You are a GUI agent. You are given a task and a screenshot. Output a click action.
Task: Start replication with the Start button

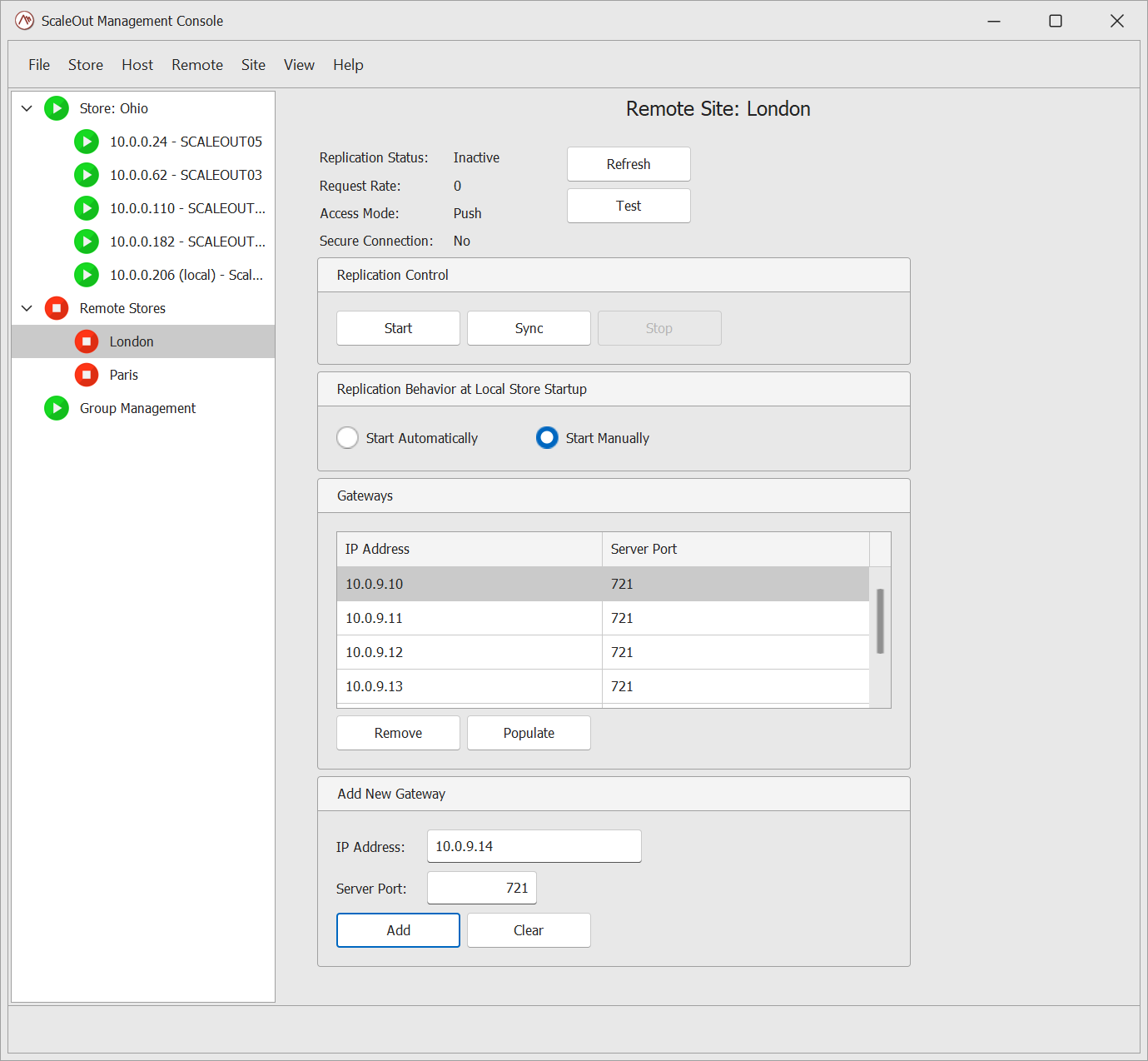(398, 328)
